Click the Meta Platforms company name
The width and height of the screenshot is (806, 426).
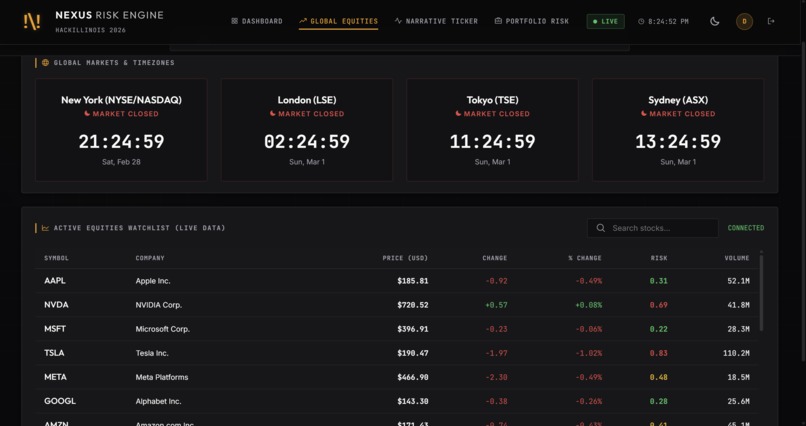(162, 377)
